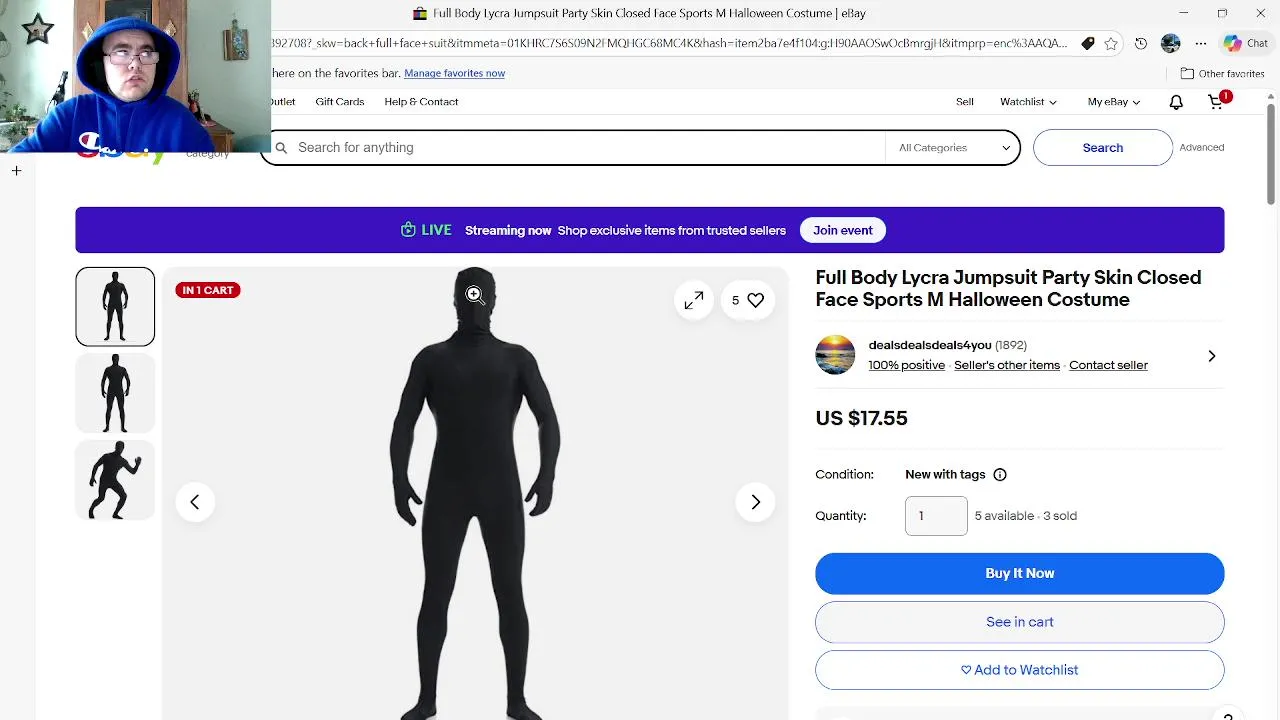
Task: Go to the previous product image
Action: pyautogui.click(x=195, y=502)
